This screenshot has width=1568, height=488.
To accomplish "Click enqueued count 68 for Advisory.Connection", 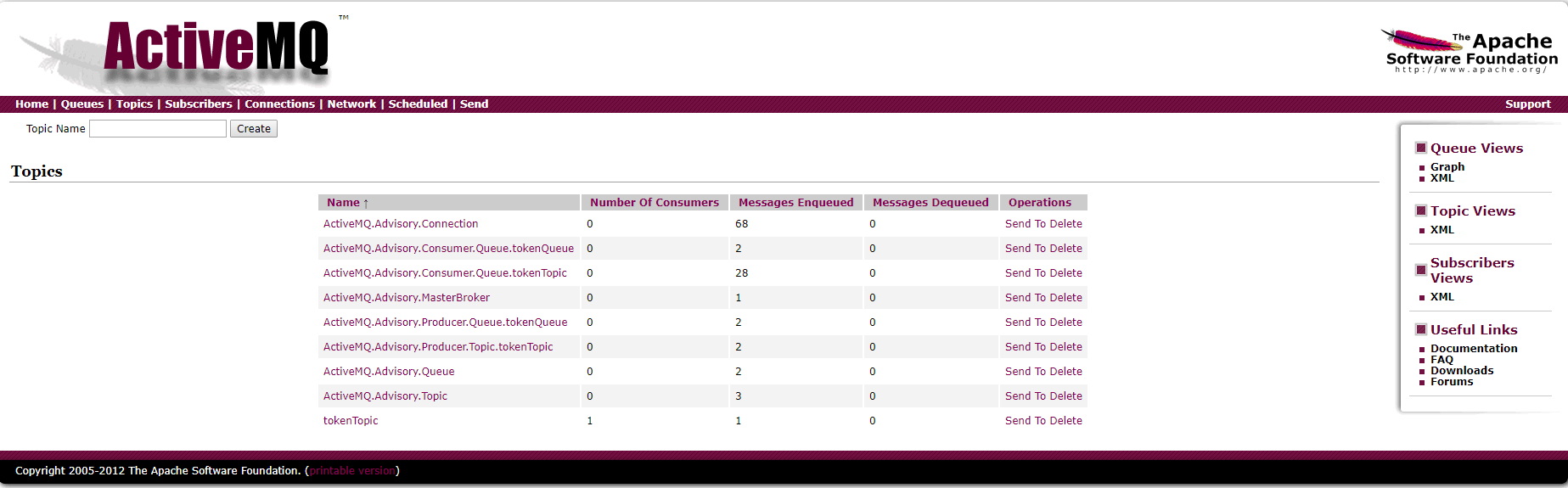I will click(742, 224).
